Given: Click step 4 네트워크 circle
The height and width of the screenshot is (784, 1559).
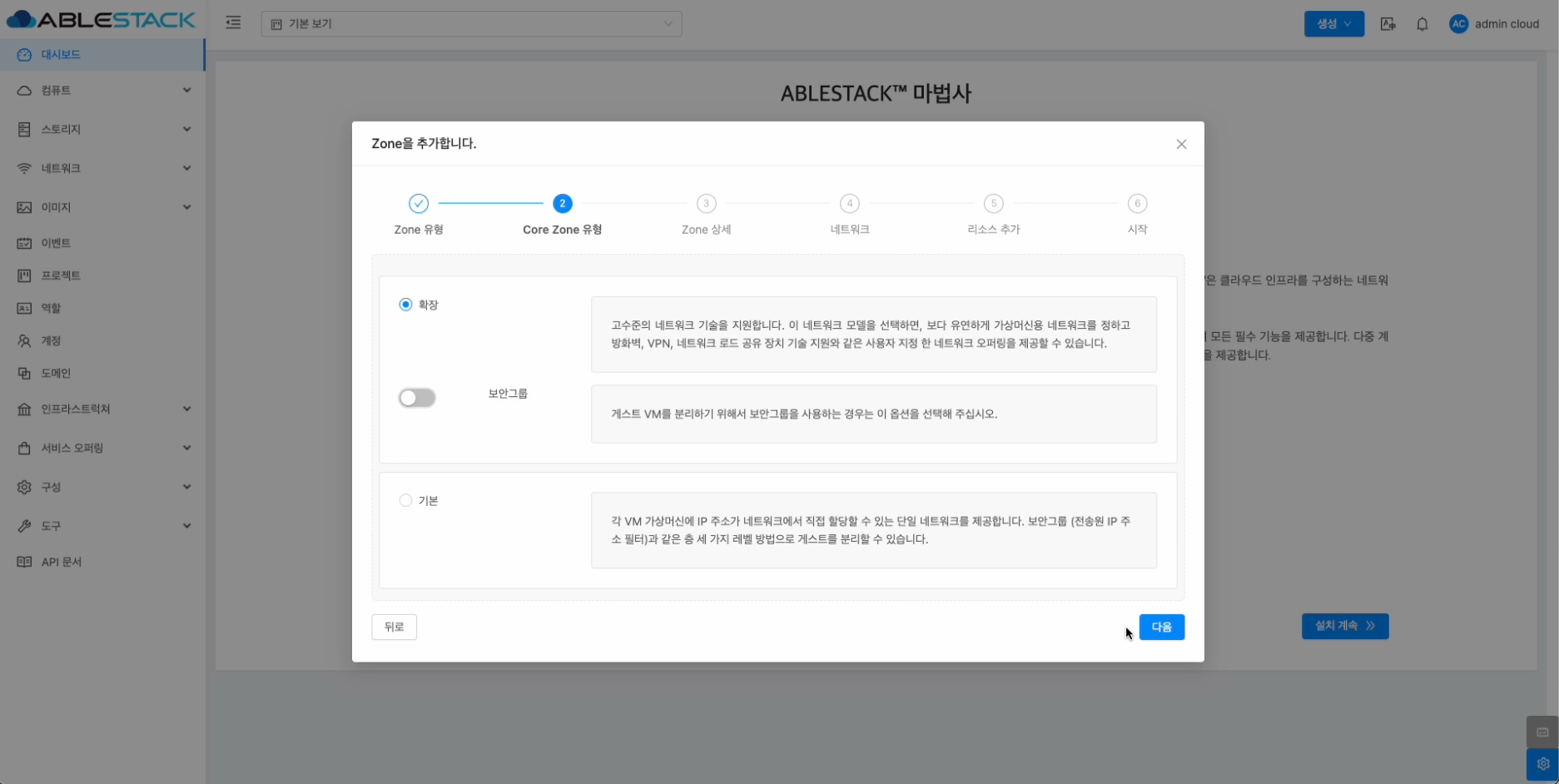Looking at the screenshot, I should [850, 204].
